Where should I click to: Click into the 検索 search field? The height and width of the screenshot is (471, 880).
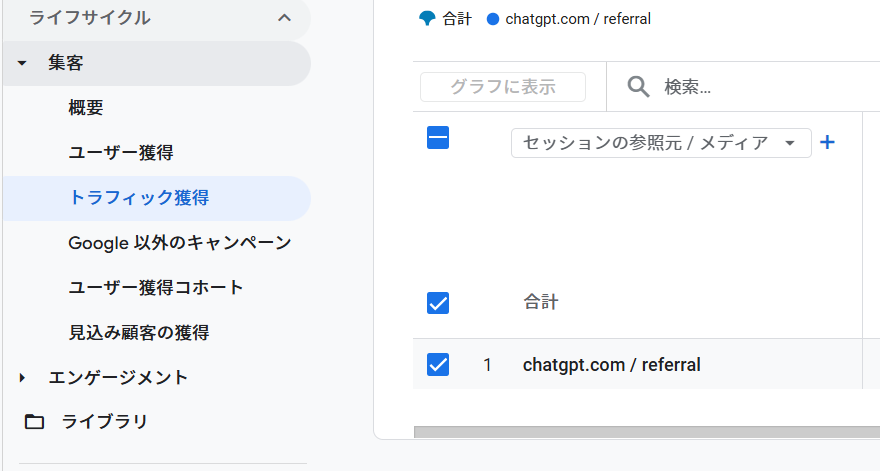760,87
